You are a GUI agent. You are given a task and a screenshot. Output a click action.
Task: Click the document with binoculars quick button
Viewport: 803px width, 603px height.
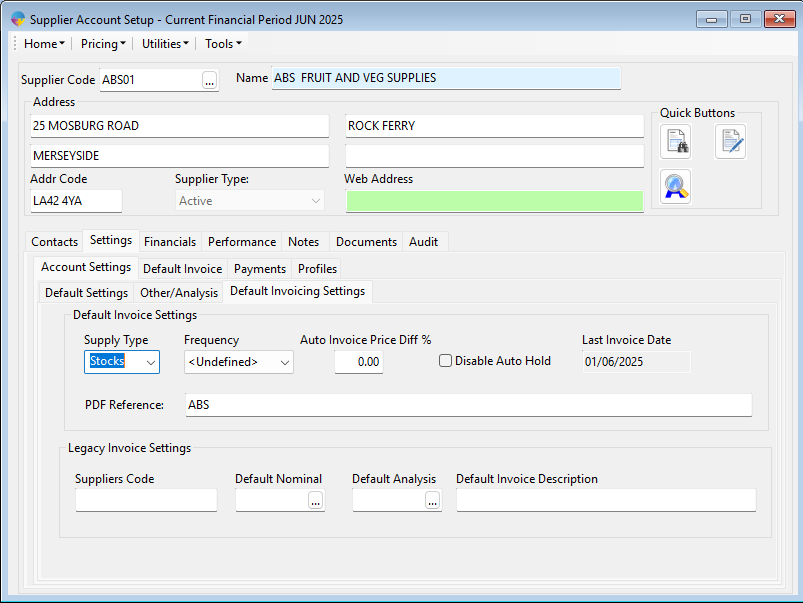tap(676, 143)
